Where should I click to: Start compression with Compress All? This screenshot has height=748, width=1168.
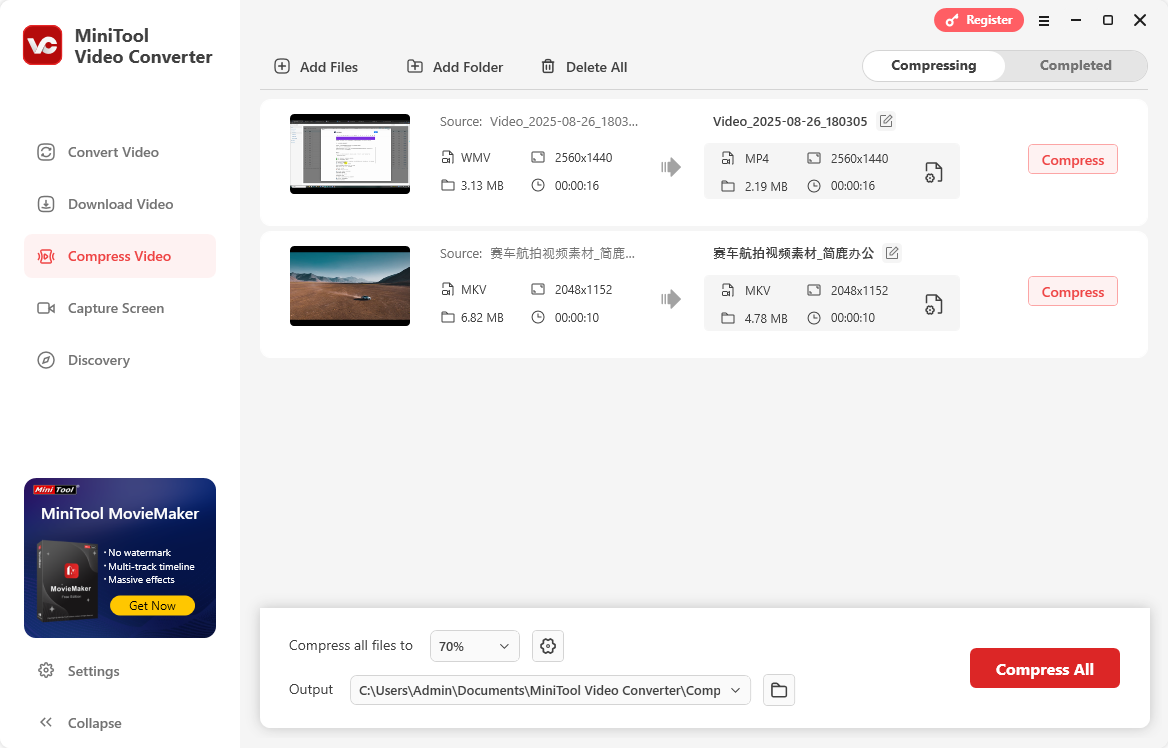1044,668
